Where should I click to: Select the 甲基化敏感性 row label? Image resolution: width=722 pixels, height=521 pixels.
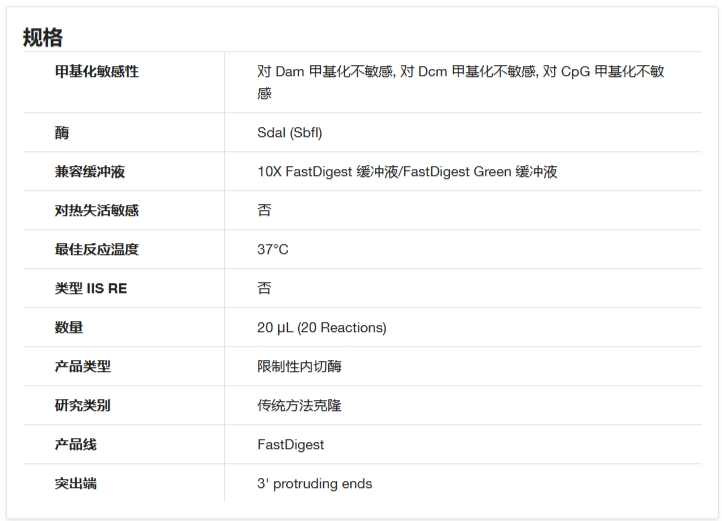97,71
